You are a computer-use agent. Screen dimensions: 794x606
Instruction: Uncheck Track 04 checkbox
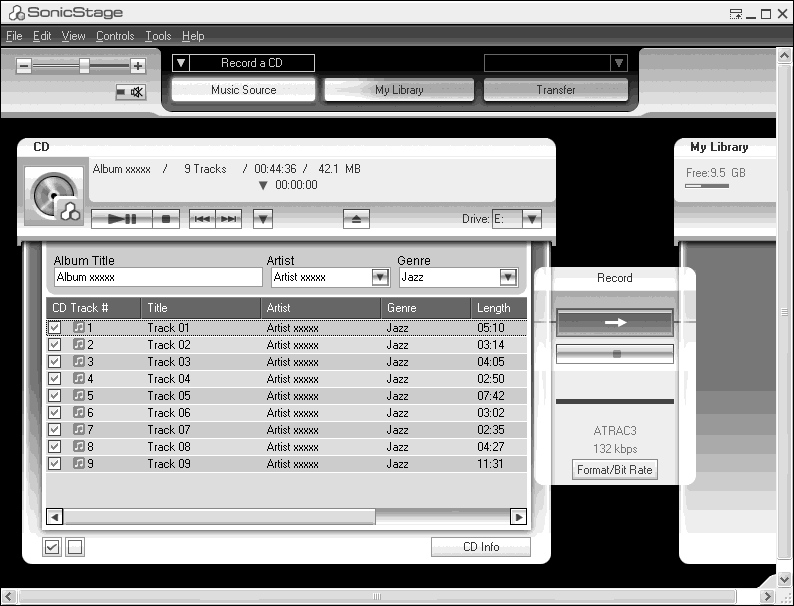pyautogui.click(x=54, y=379)
